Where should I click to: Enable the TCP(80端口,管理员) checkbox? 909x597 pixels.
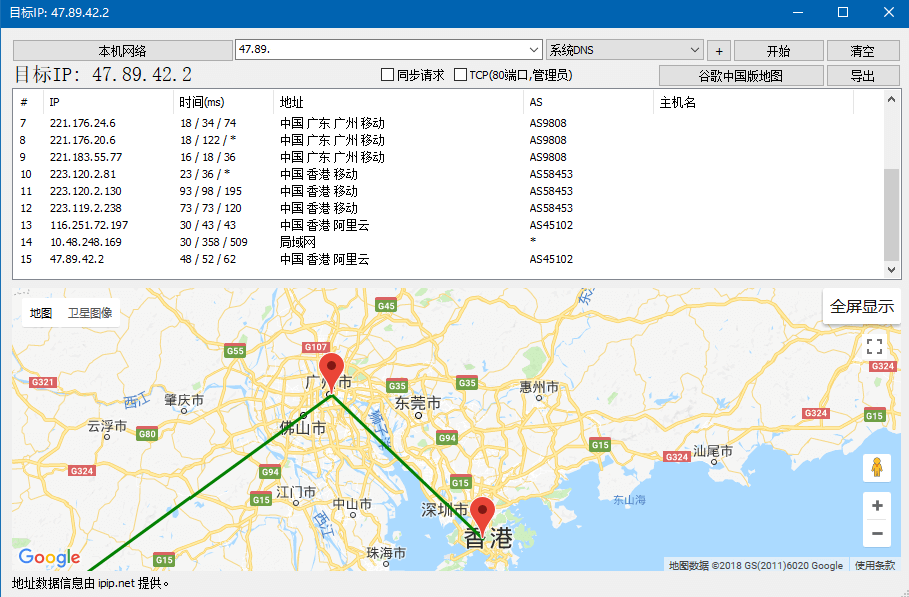(x=460, y=75)
